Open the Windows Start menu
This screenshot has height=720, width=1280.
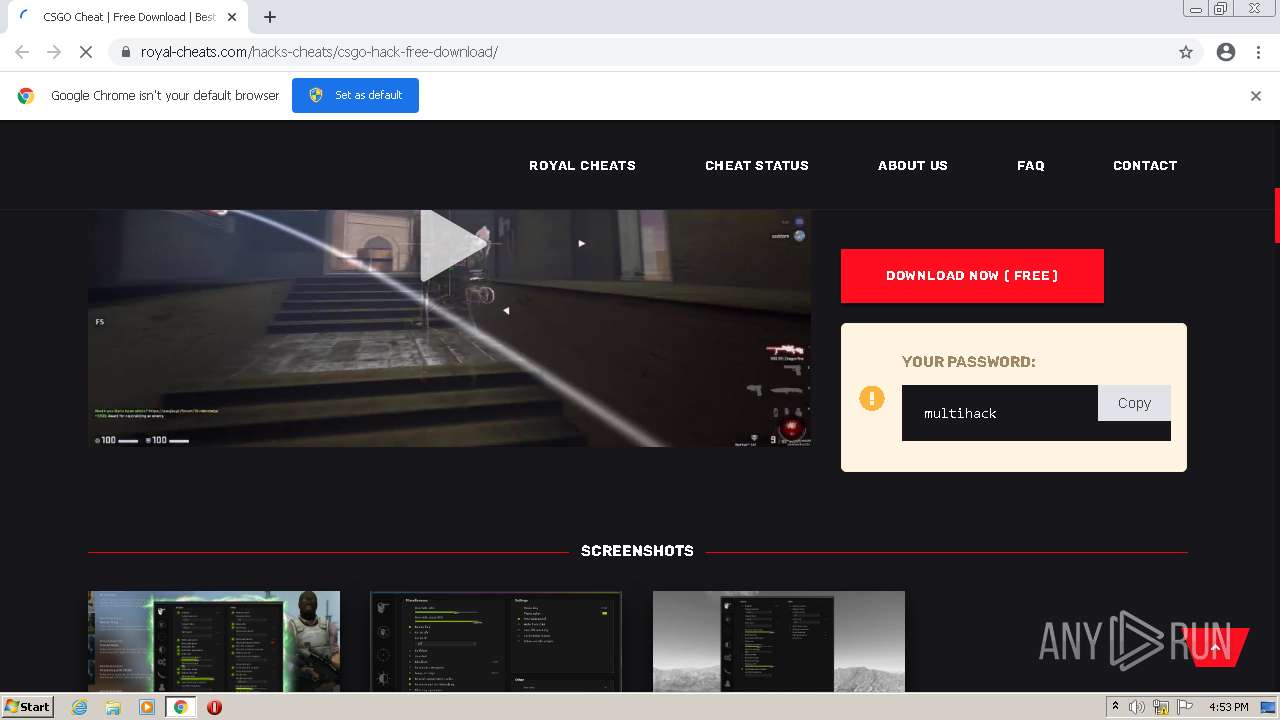tap(27, 707)
